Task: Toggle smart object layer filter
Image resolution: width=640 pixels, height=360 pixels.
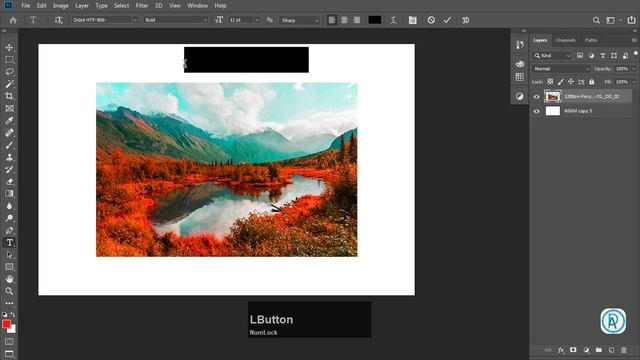Action: (x=625, y=56)
